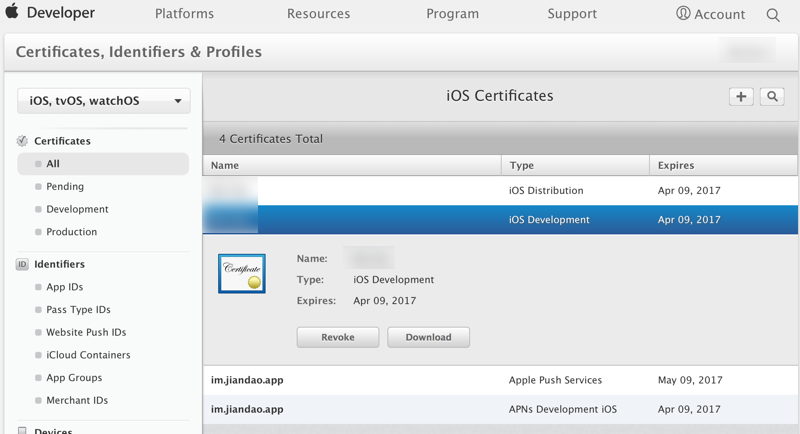The image size is (800, 434).
Task: Open the Support menu
Action: [x=572, y=14]
